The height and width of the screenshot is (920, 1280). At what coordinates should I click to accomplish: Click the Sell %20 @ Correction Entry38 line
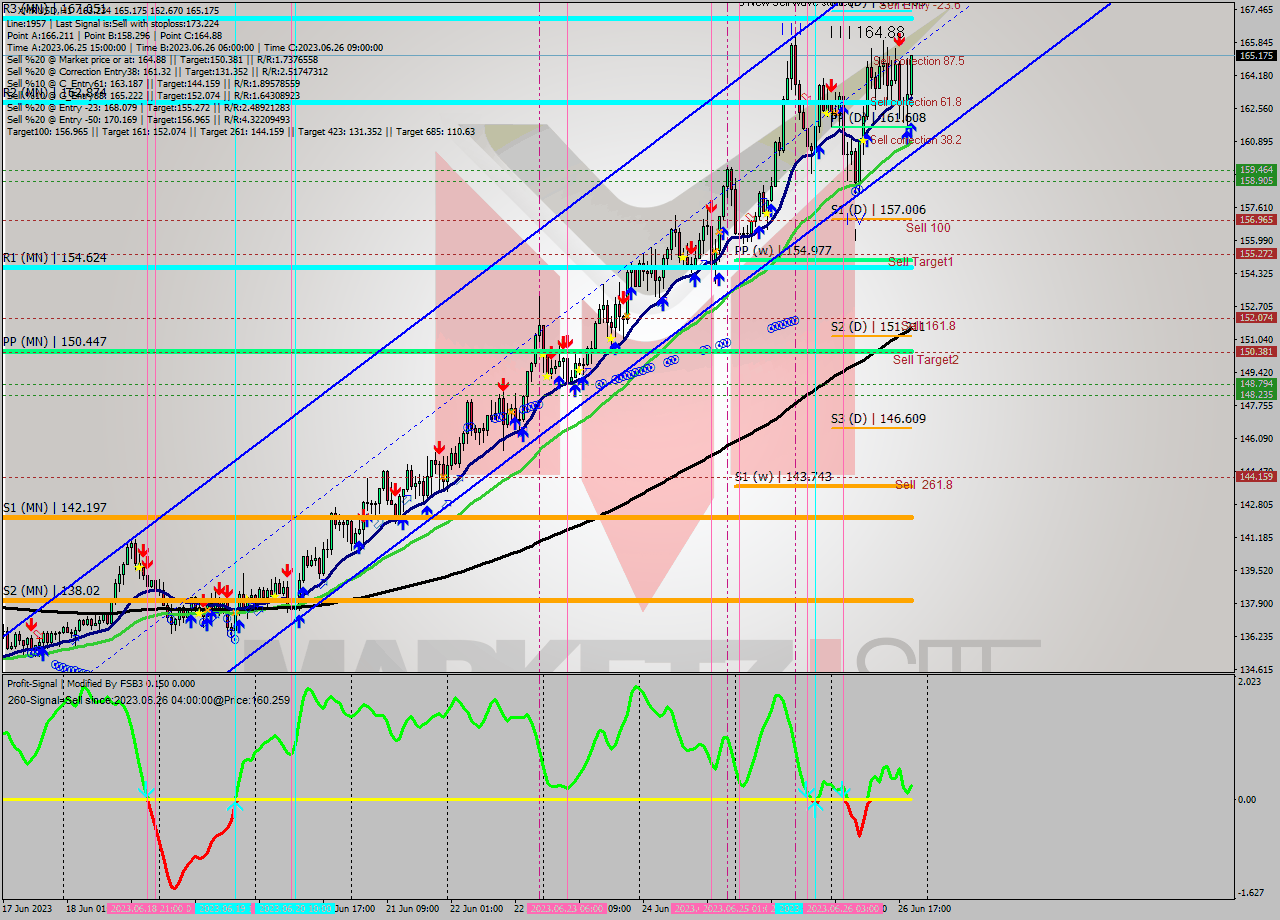[x=167, y=71]
